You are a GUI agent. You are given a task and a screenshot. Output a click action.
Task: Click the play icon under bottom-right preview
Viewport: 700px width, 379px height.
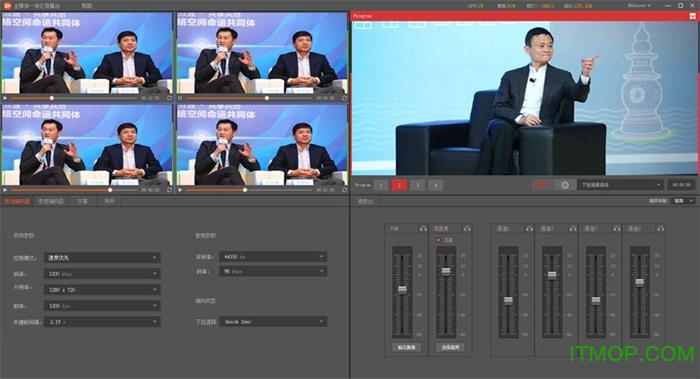(x=180, y=190)
